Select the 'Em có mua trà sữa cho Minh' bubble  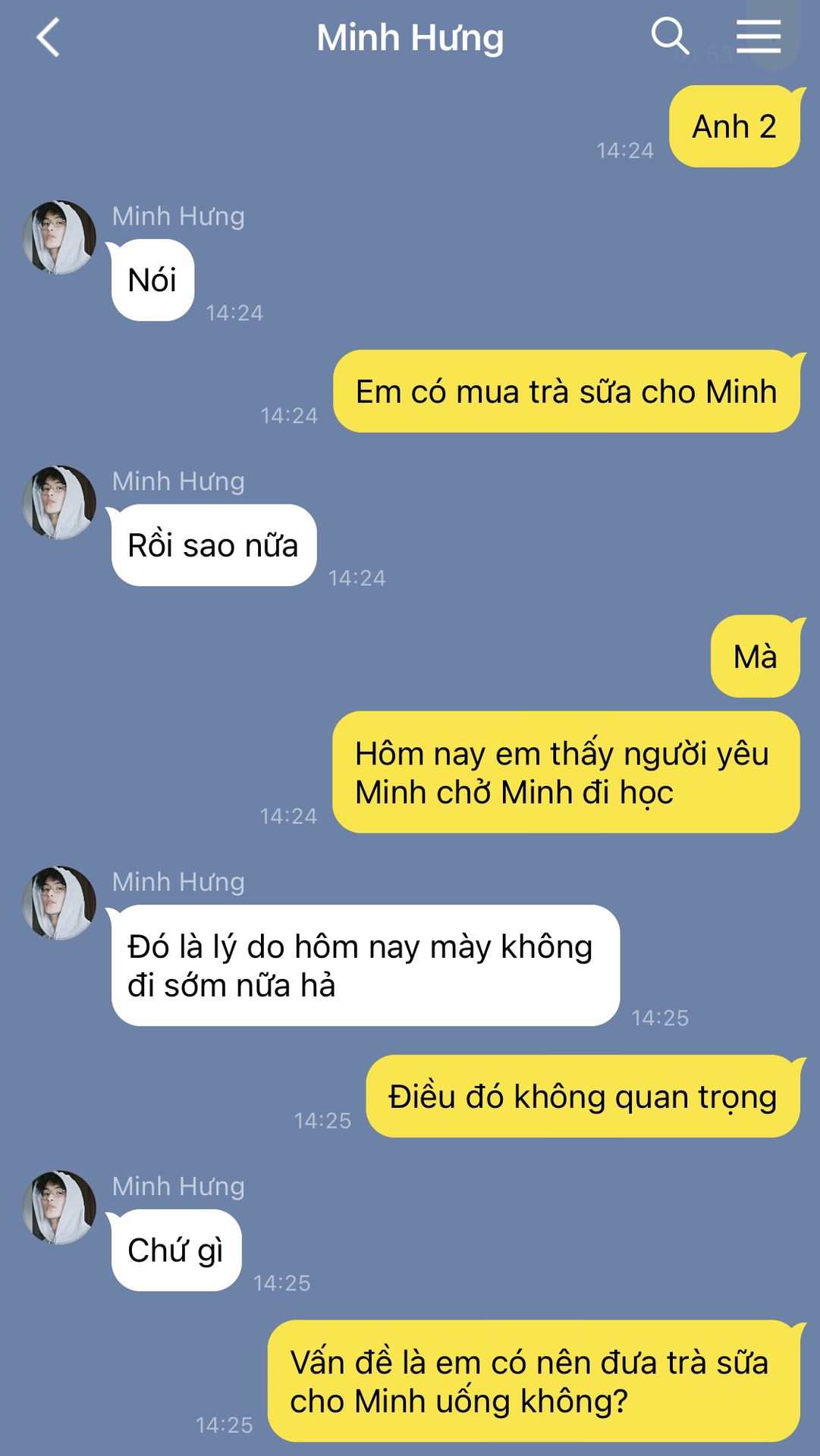pyautogui.click(x=567, y=391)
